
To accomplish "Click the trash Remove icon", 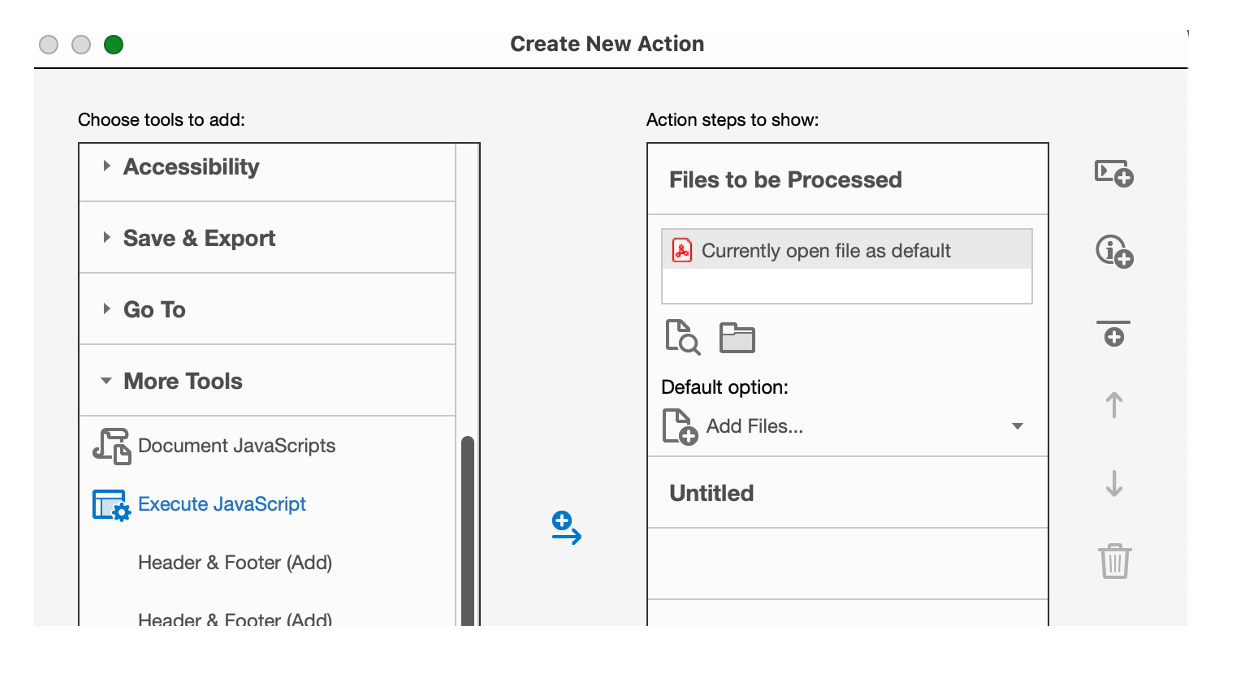I will [x=1114, y=561].
